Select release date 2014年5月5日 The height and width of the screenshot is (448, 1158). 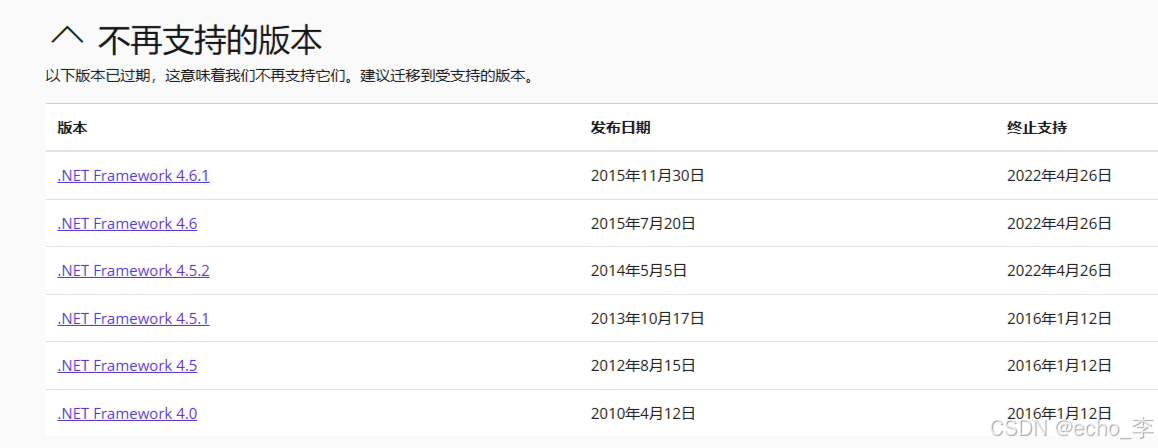tap(639, 271)
